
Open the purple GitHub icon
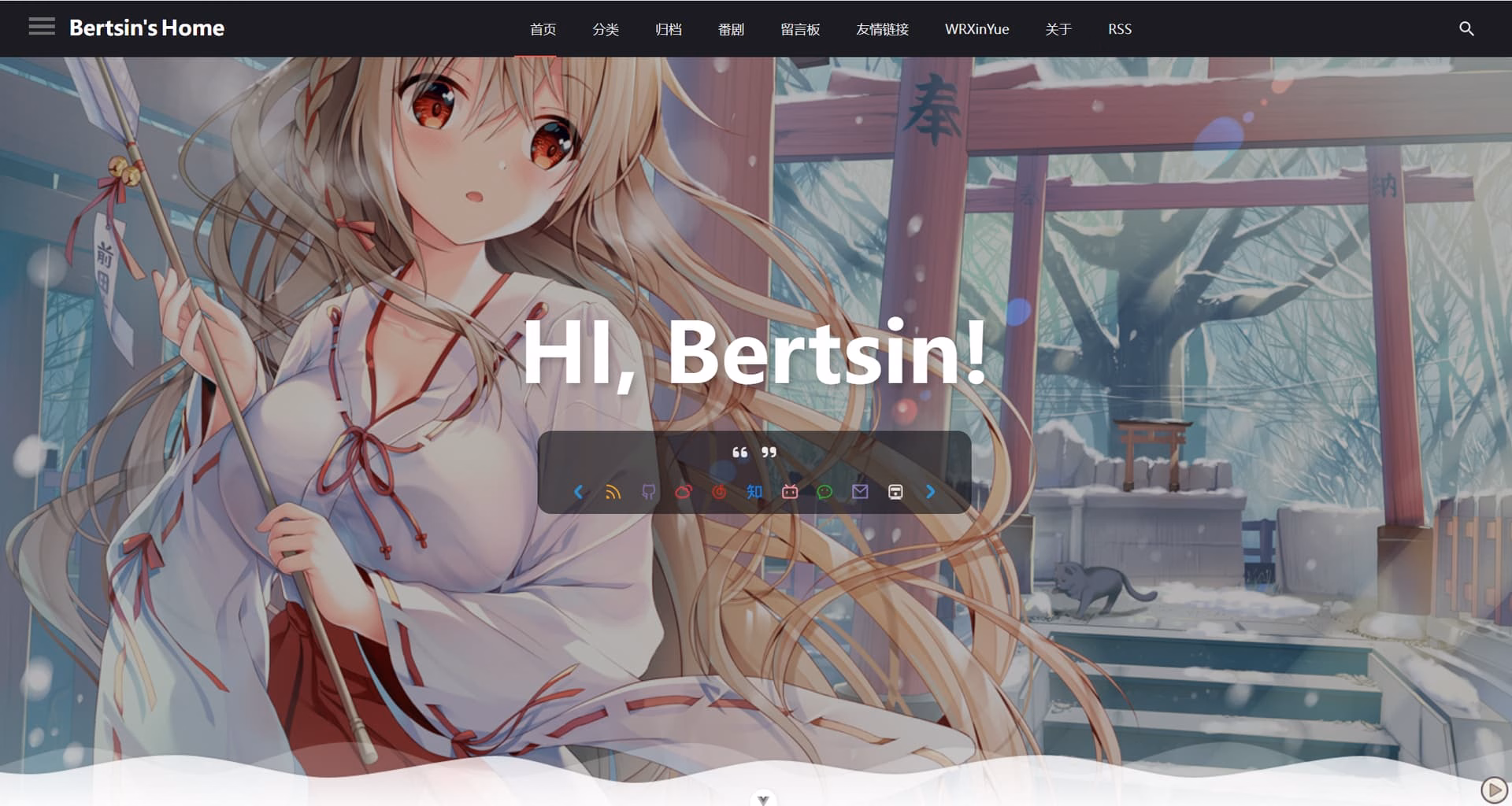(x=648, y=492)
